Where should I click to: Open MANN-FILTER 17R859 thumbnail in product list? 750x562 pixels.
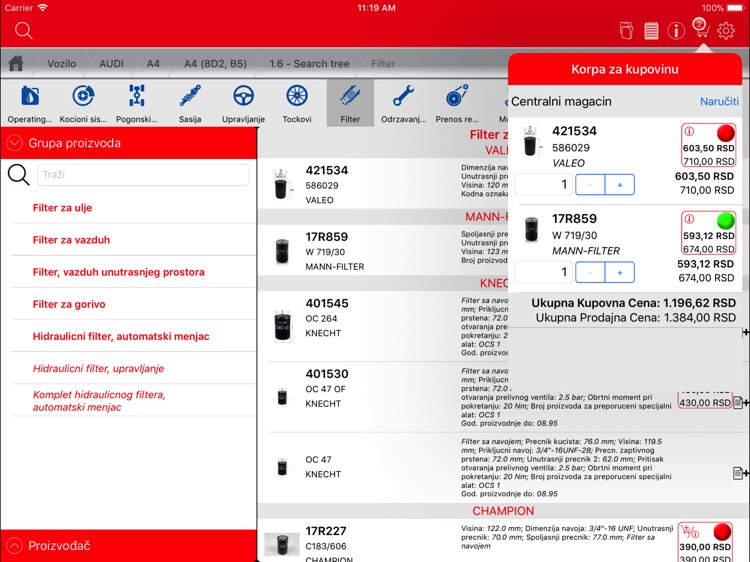click(282, 251)
